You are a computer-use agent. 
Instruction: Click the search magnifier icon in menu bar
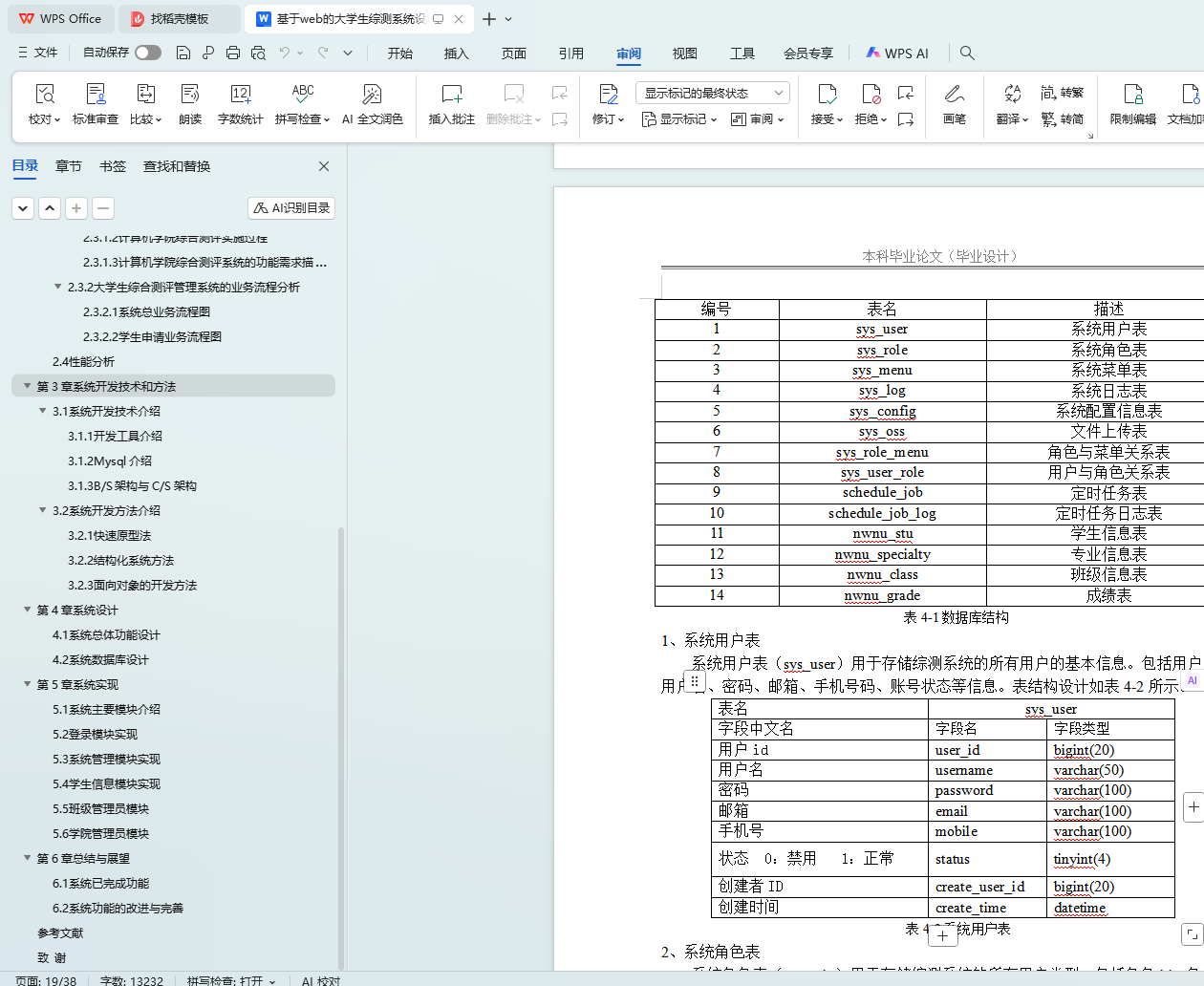[967, 54]
